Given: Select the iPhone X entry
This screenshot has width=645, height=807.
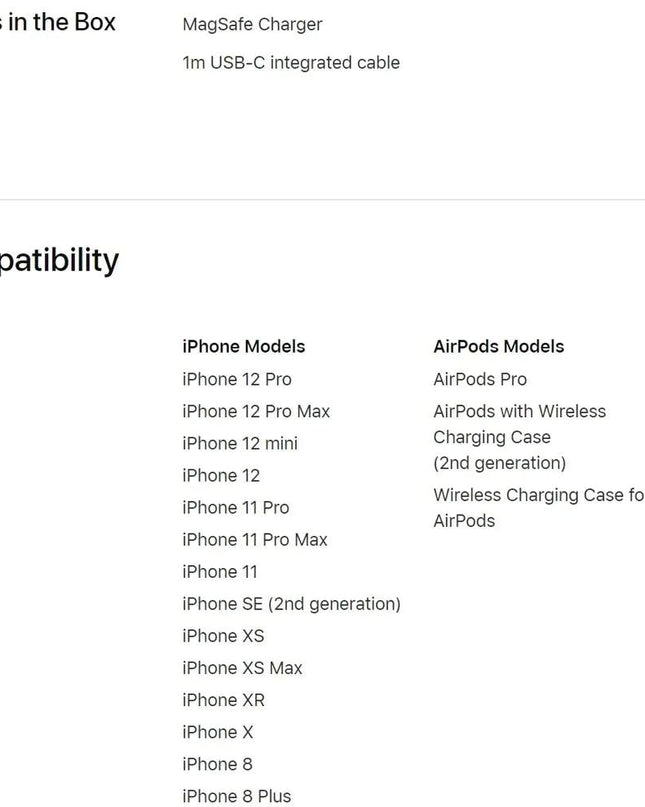Looking at the screenshot, I should [217, 732].
